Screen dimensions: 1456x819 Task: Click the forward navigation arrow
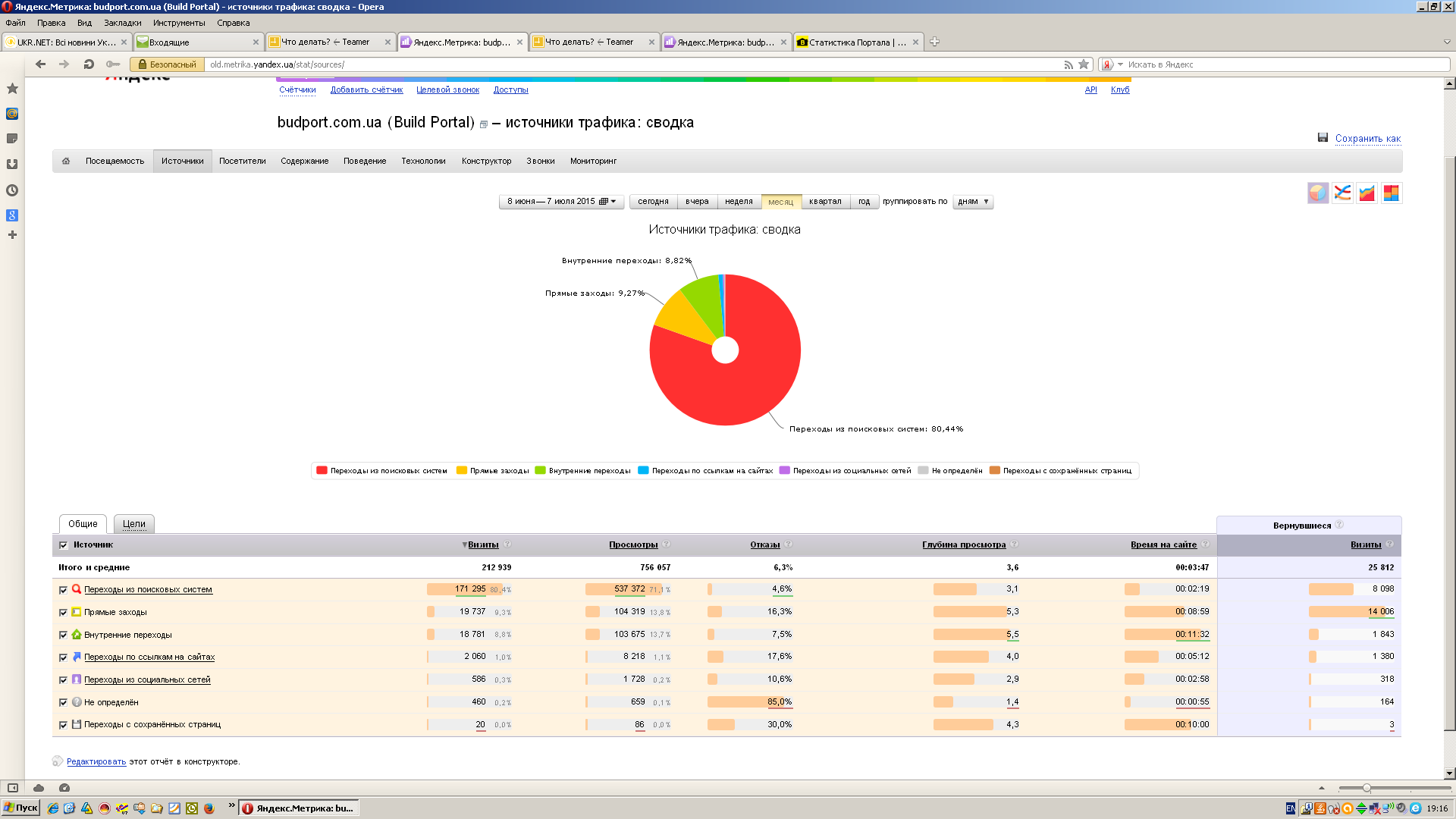[64, 64]
